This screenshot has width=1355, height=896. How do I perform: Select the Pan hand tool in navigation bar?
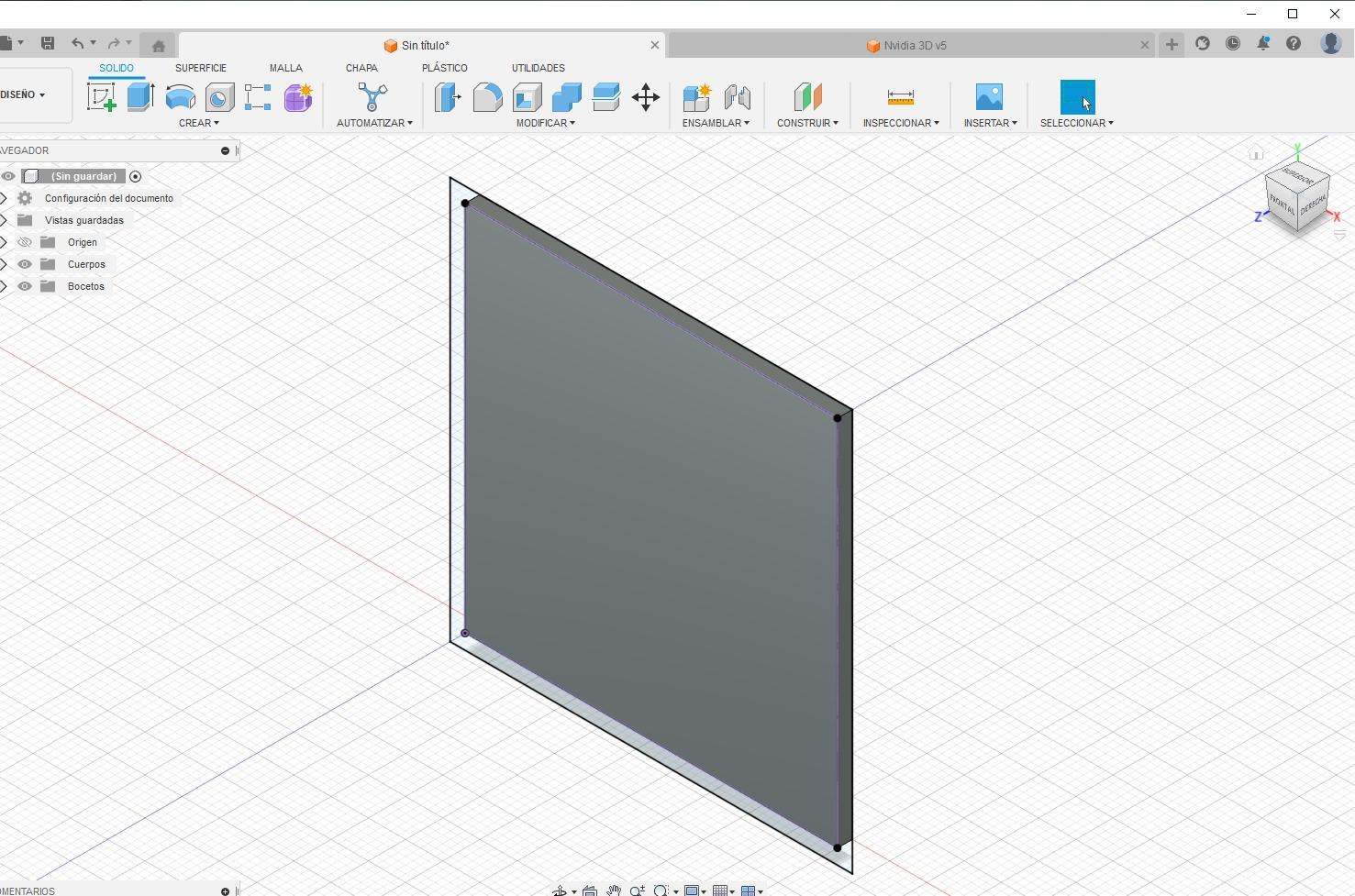(614, 890)
